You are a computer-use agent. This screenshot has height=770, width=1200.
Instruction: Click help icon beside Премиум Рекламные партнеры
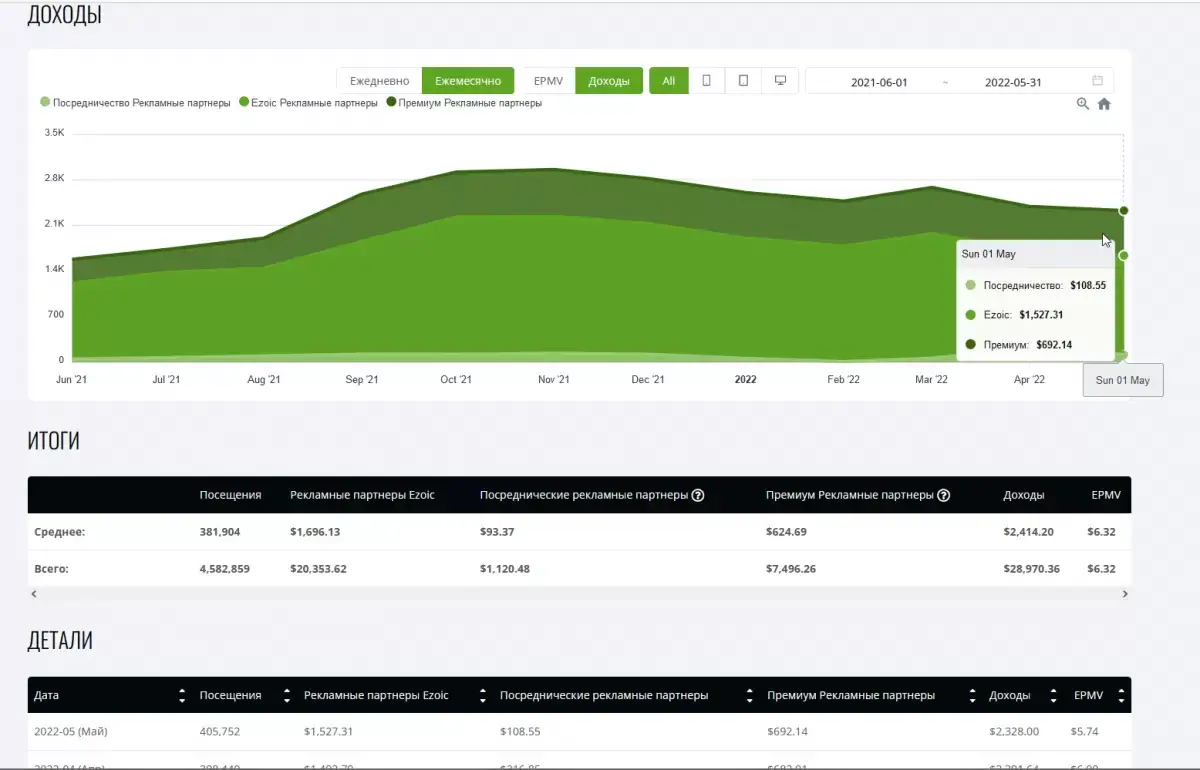(x=943, y=495)
